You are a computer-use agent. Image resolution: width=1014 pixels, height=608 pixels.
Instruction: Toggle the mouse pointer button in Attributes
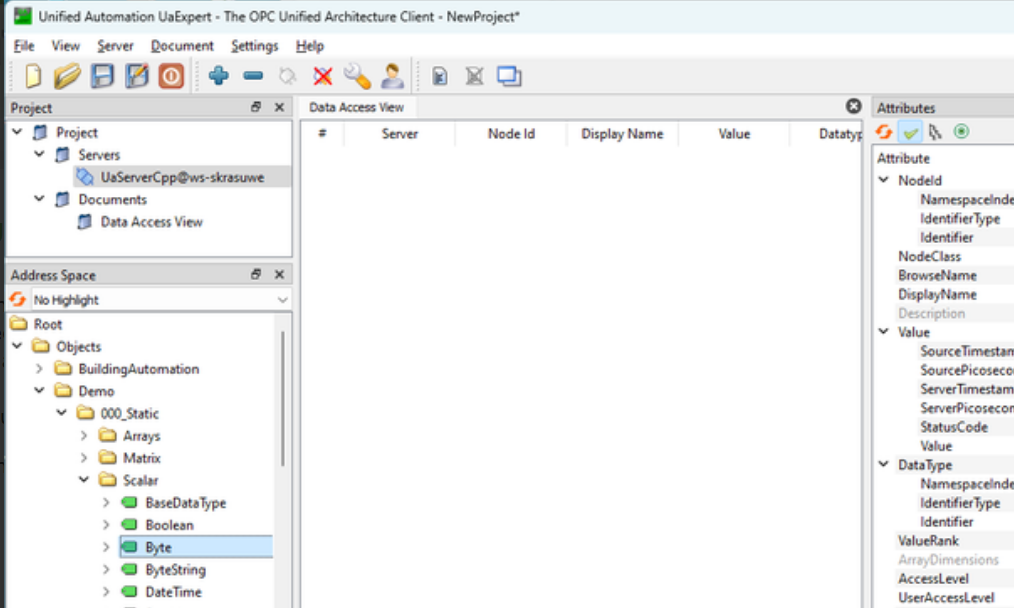935,132
